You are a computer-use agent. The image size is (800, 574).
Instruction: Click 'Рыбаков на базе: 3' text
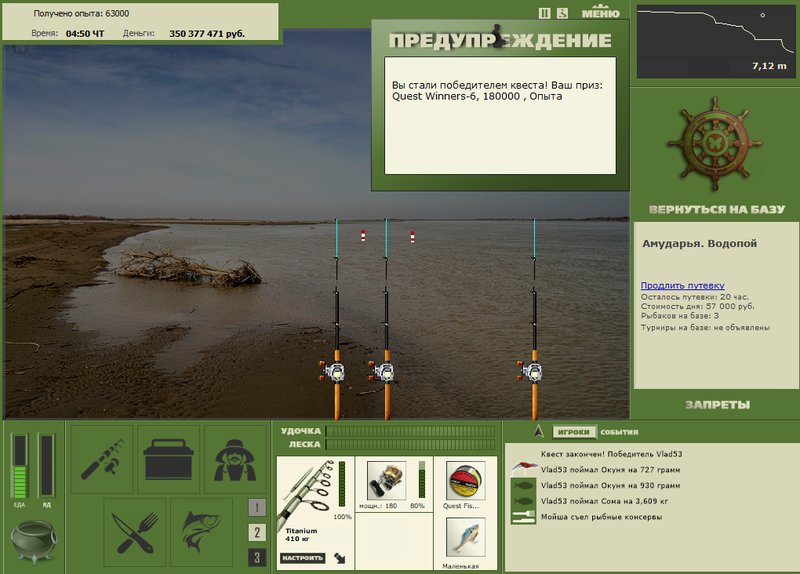(x=680, y=316)
